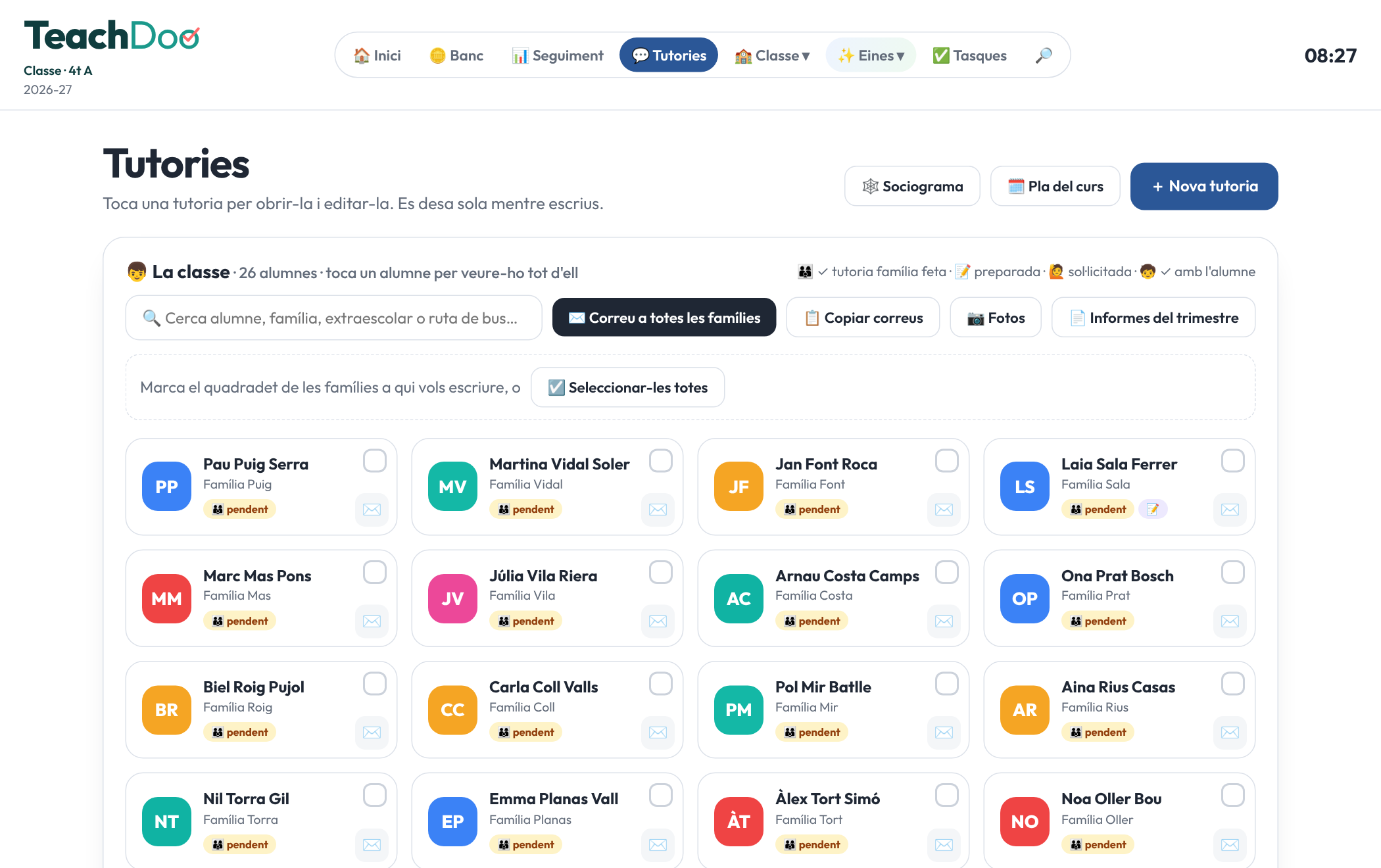
Task: Click the mail icon on Ona Prat Bosch's card
Action: point(1230,621)
